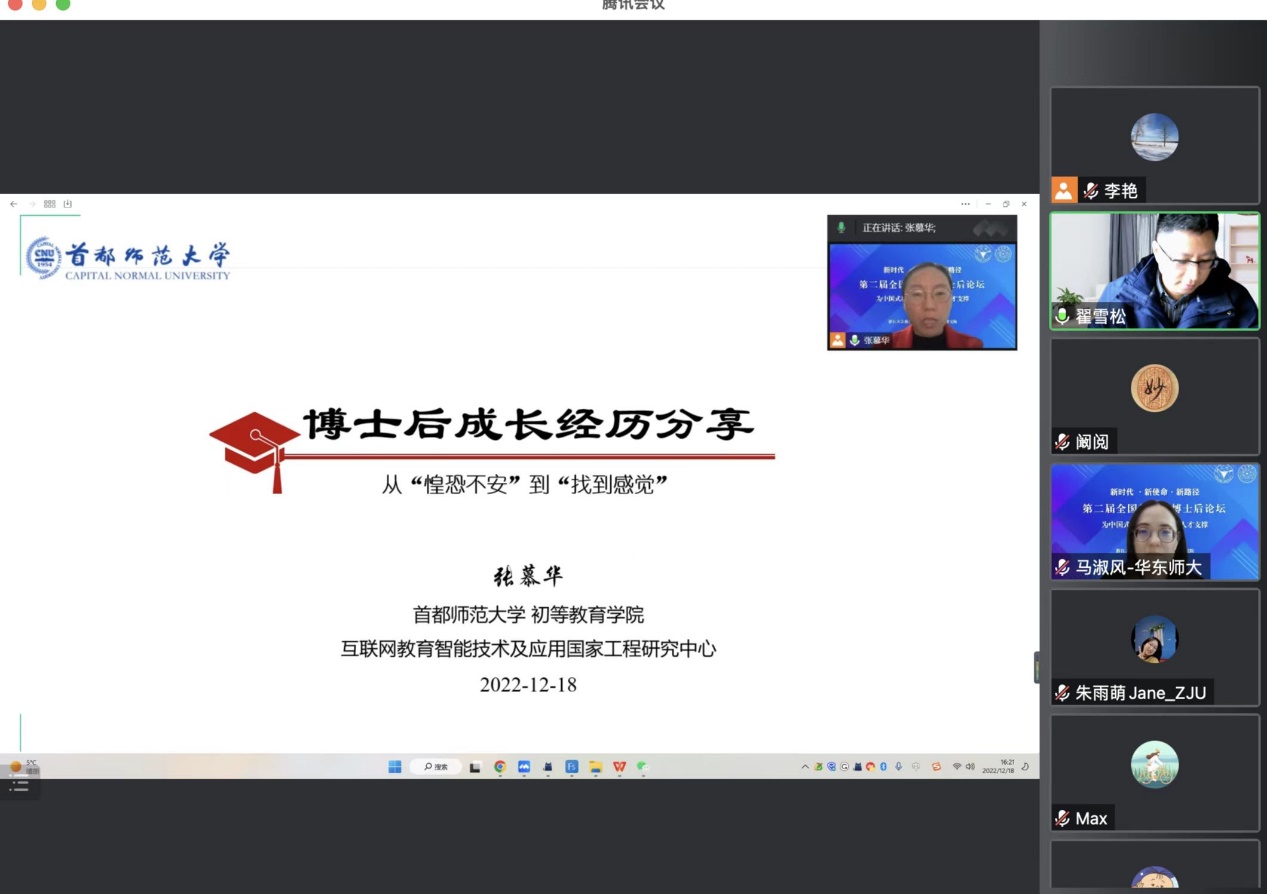Click the Windows Start icon in shared taskbar
This screenshot has height=894, width=1267.
395,767
